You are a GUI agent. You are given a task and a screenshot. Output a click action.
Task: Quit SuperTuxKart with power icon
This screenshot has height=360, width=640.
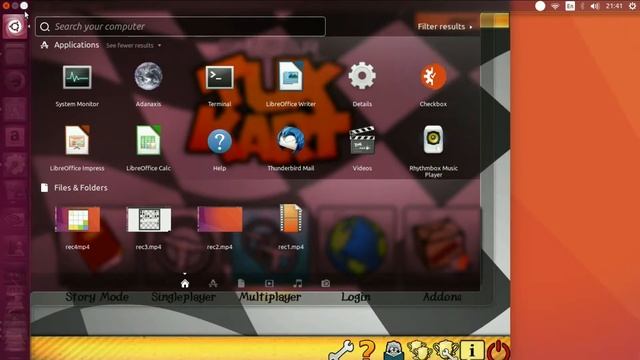(498, 350)
